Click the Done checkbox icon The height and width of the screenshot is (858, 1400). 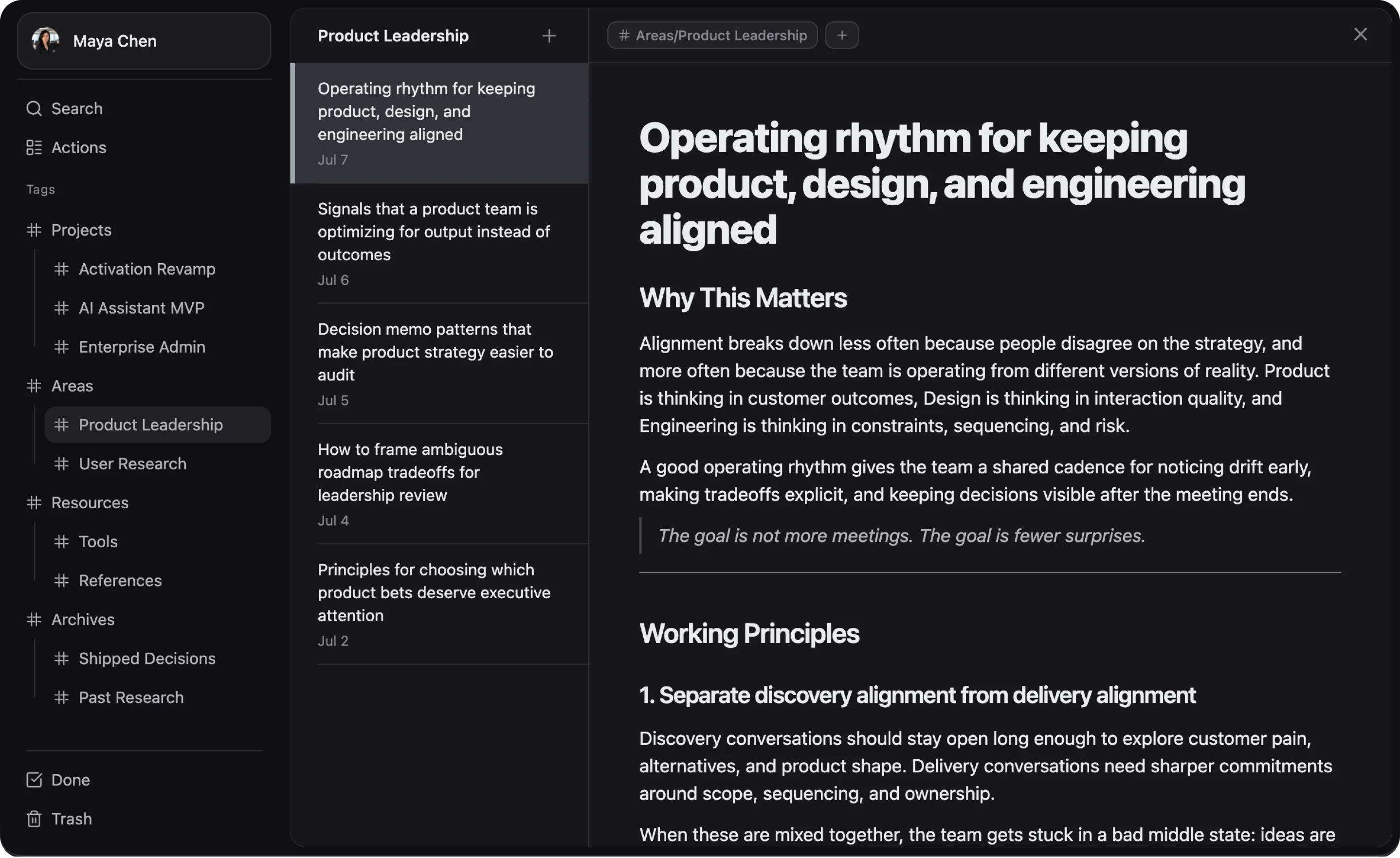point(34,780)
